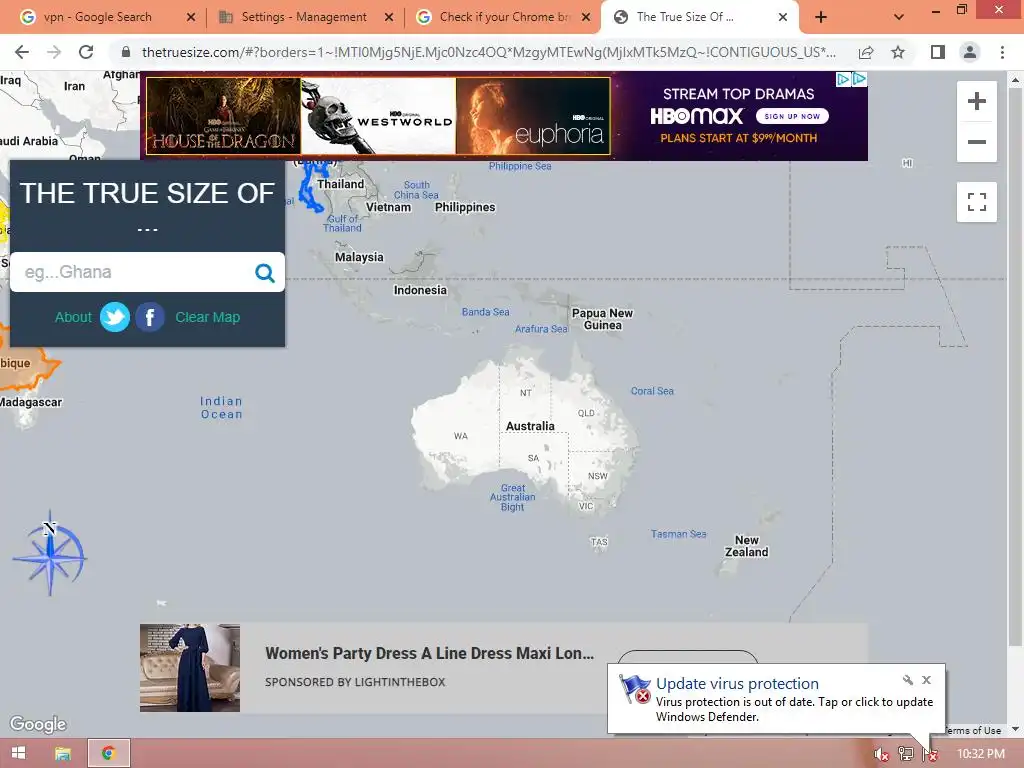The height and width of the screenshot is (768, 1024).
Task: Switch to vpn - Google Search tab
Action: pos(97,17)
